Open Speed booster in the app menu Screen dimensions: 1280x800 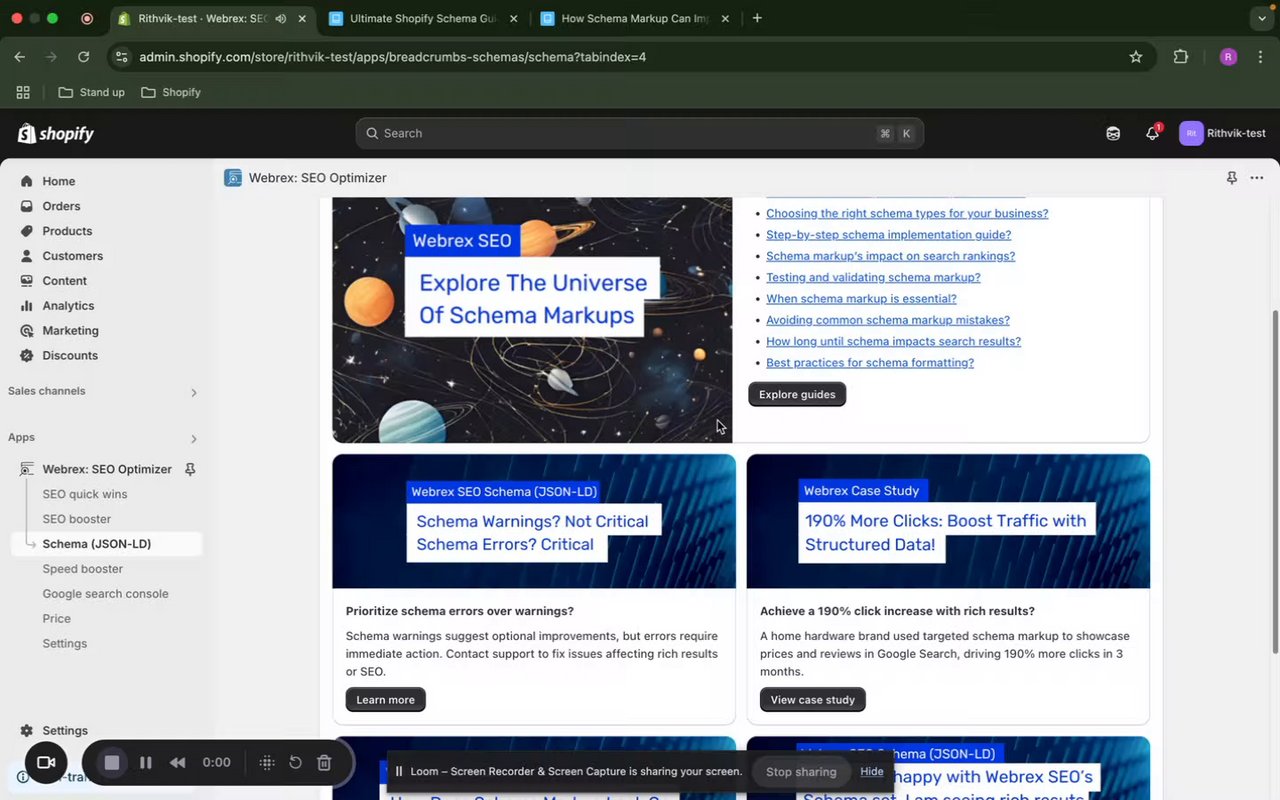pyautogui.click(x=83, y=569)
